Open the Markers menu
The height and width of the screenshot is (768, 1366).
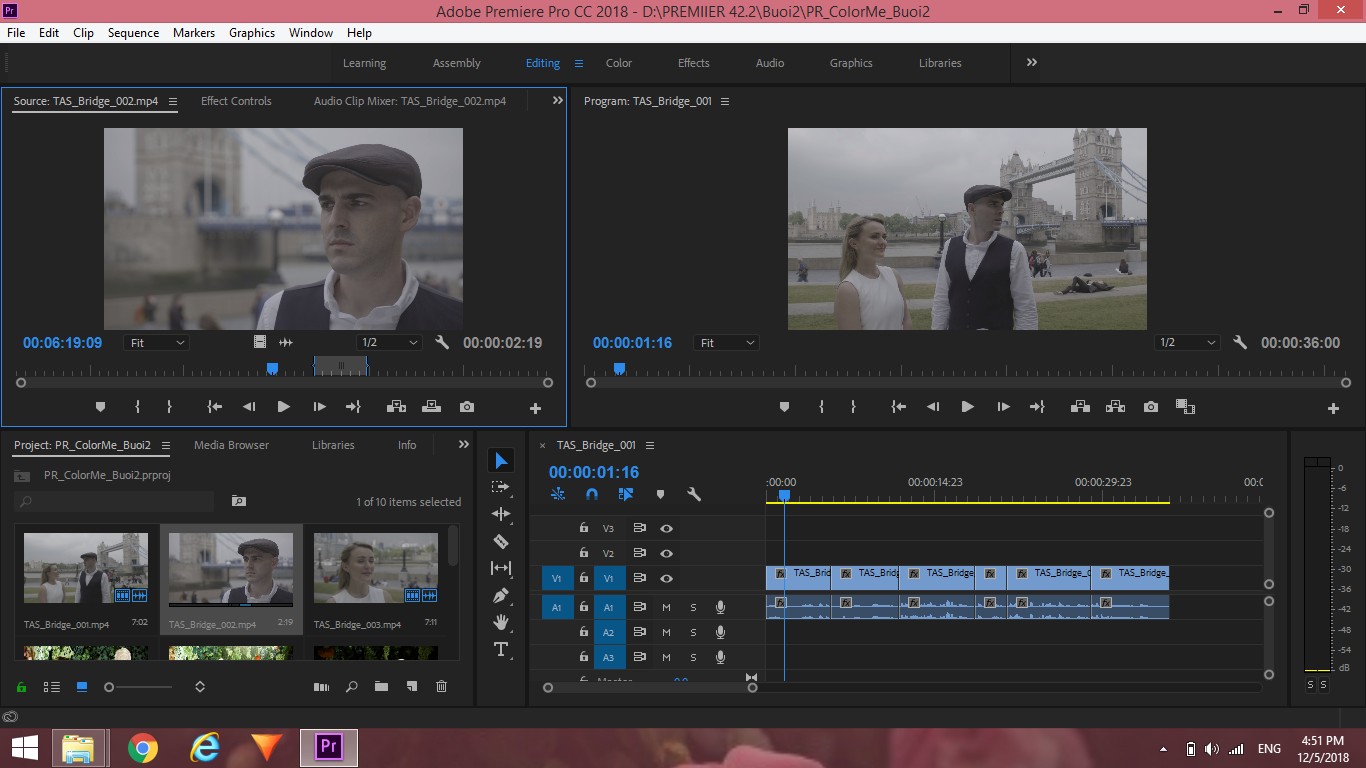194,33
